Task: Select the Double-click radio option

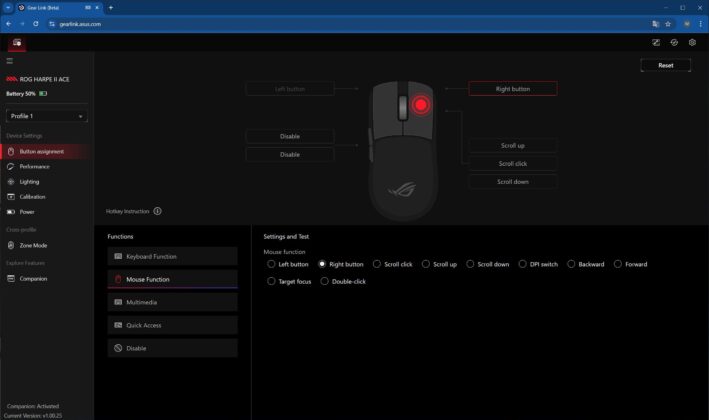Action: pyautogui.click(x=324, y=281)
